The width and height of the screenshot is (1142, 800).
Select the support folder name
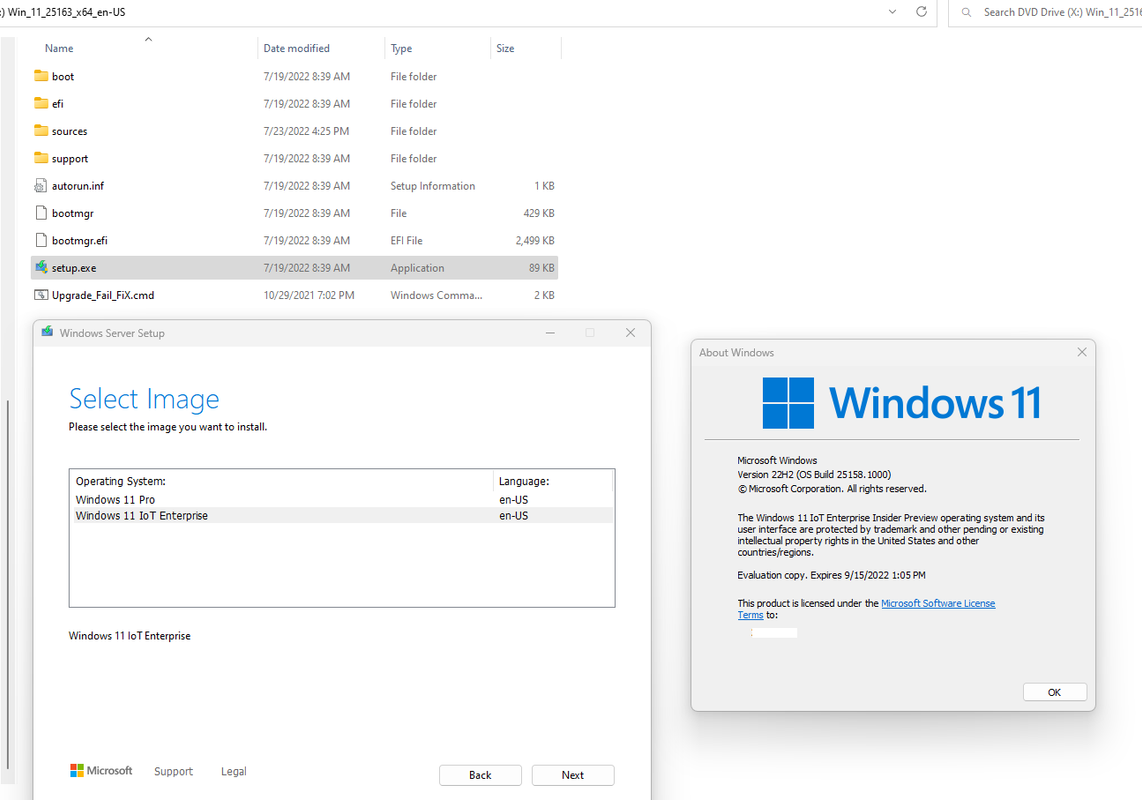(70, 159)
